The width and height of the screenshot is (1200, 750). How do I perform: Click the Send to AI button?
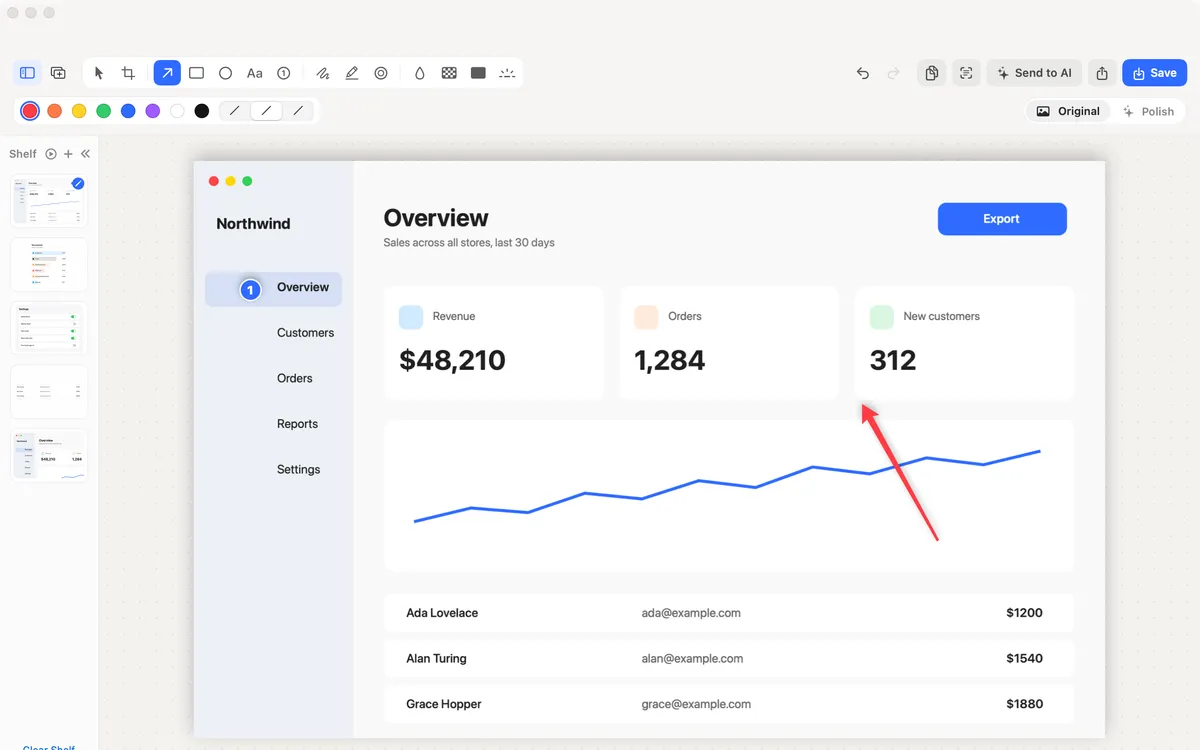1034,73
